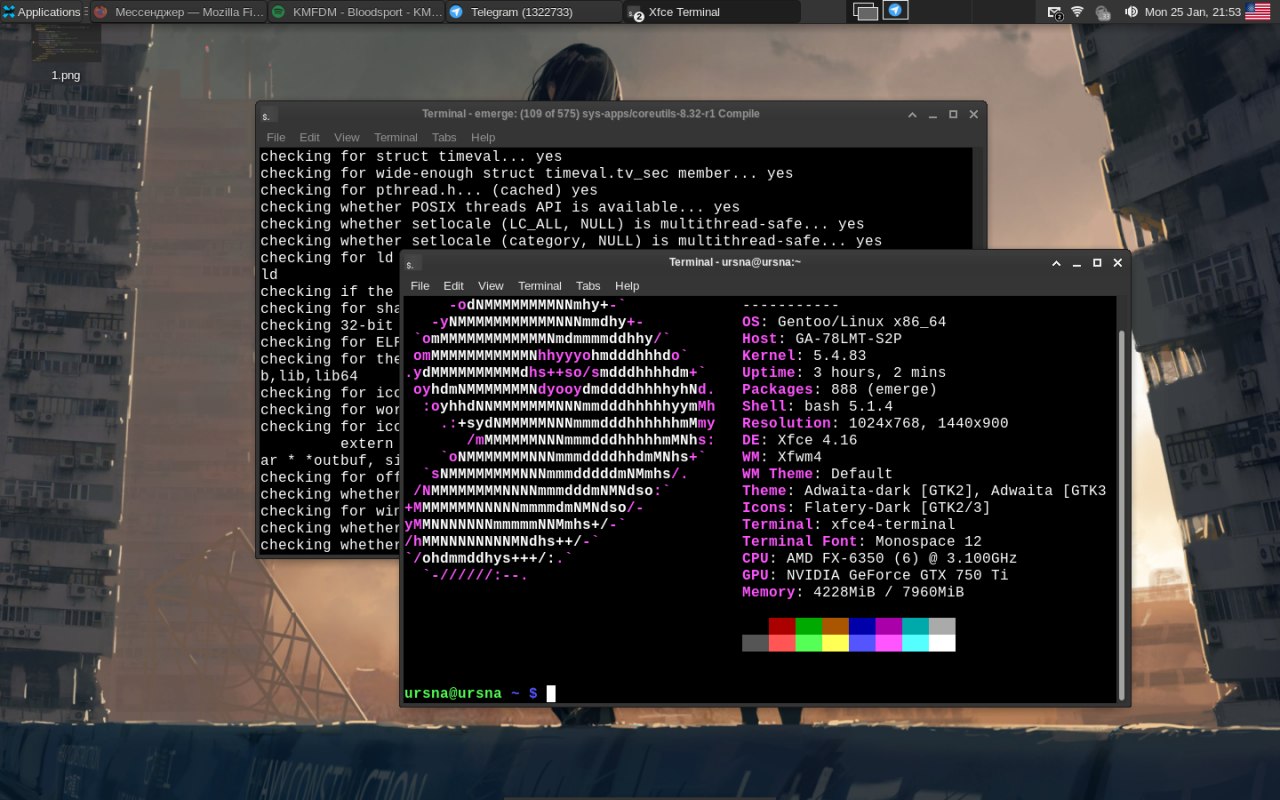The image size is (1280, 800).
Task: Open File menu in ursna terminal
Action: click(x=420, y=285)
